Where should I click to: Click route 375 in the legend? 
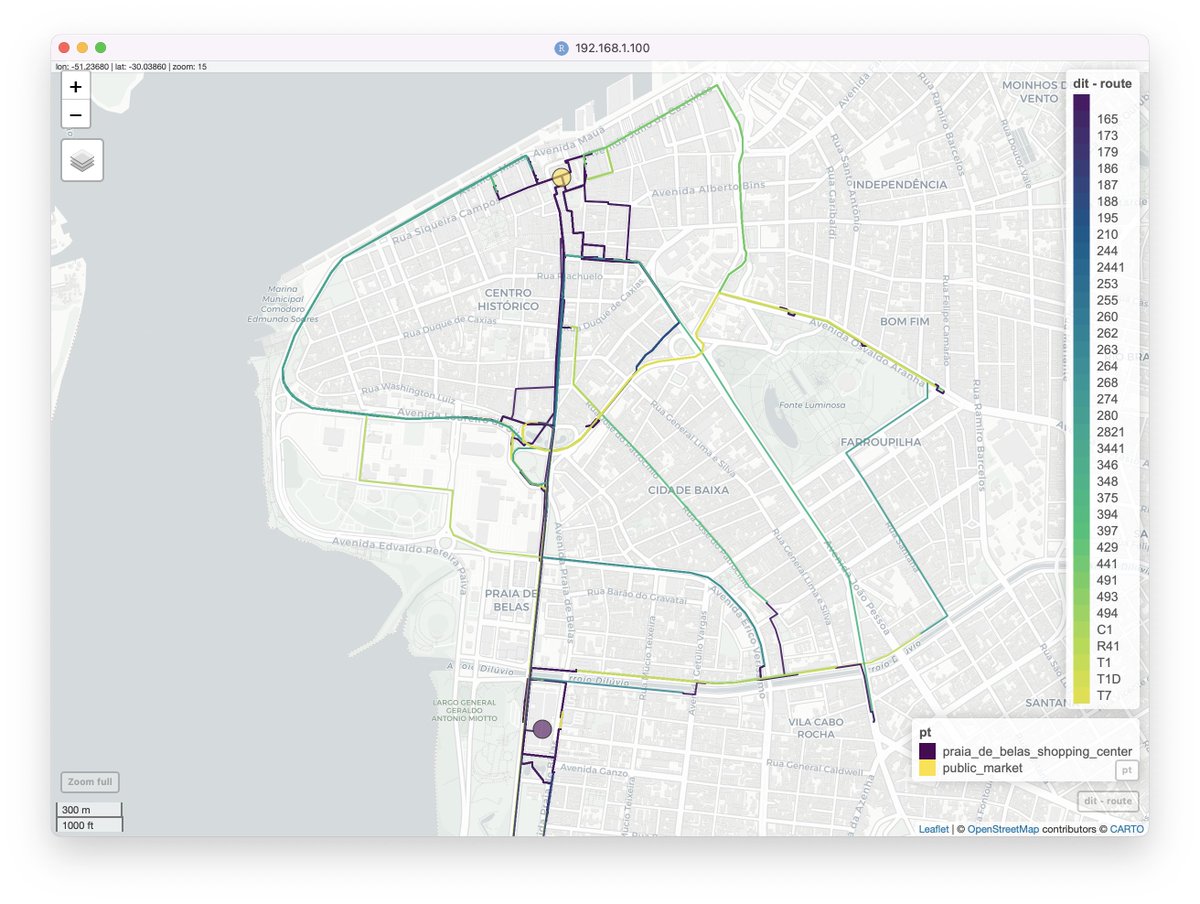tap(1107, 498)
